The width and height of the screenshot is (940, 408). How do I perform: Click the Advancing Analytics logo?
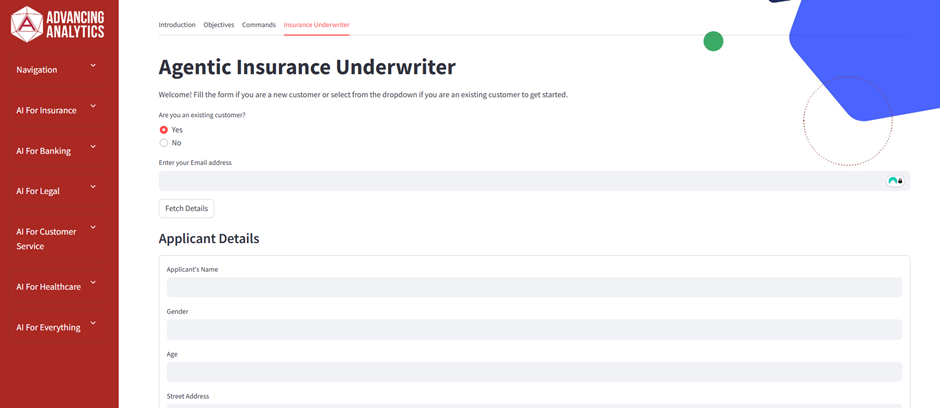57,24
